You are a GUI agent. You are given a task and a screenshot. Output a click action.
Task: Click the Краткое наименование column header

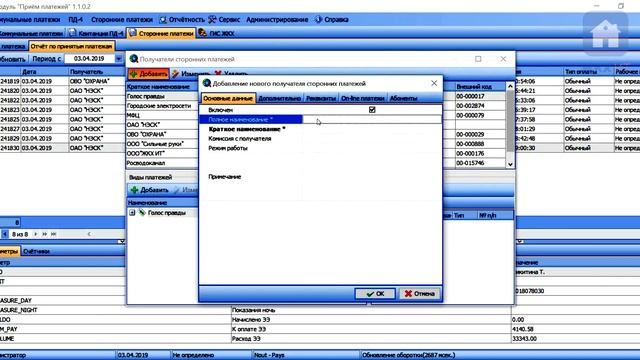coord(162,87)
